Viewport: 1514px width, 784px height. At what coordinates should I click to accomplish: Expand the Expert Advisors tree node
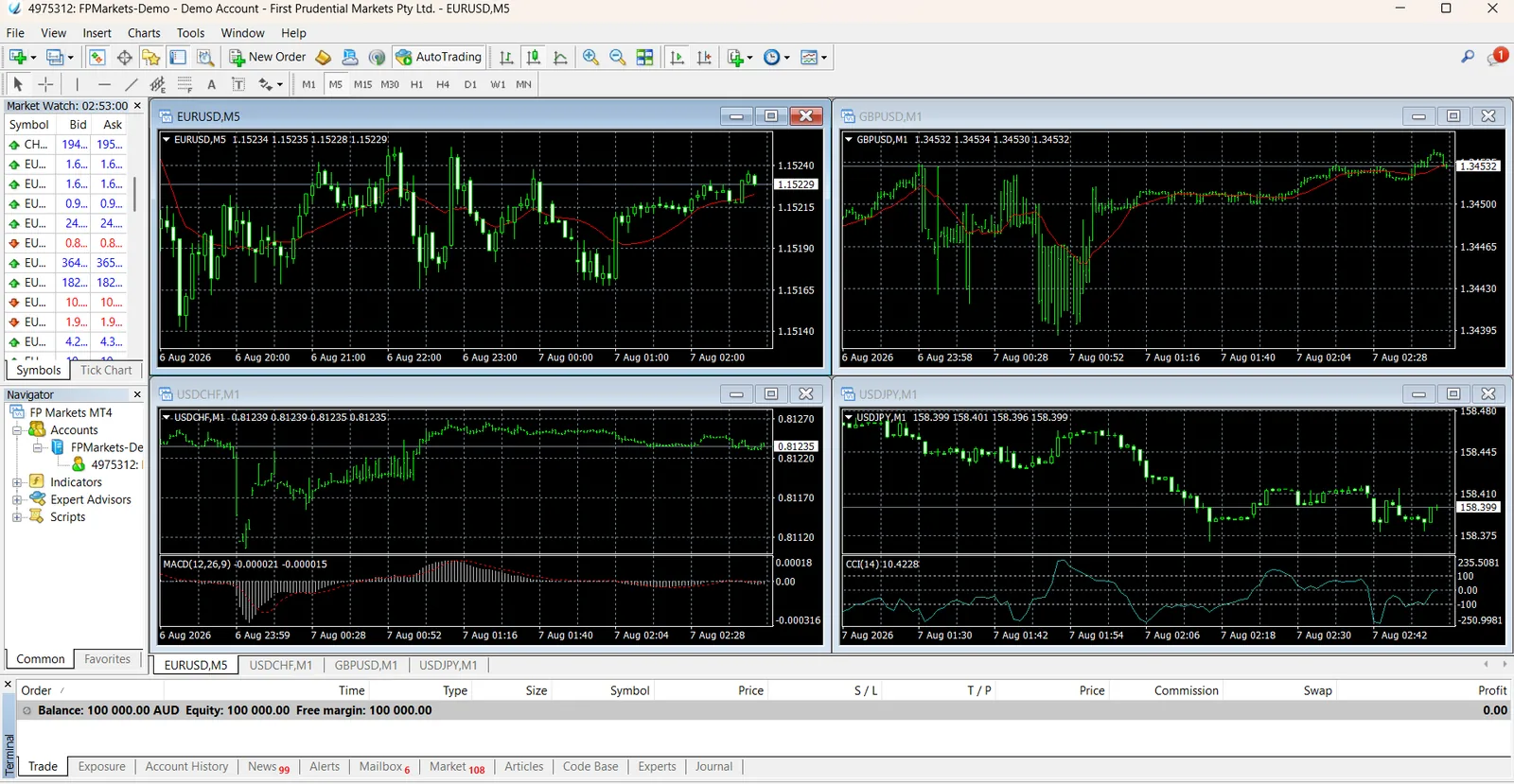(x=17, y=500)
